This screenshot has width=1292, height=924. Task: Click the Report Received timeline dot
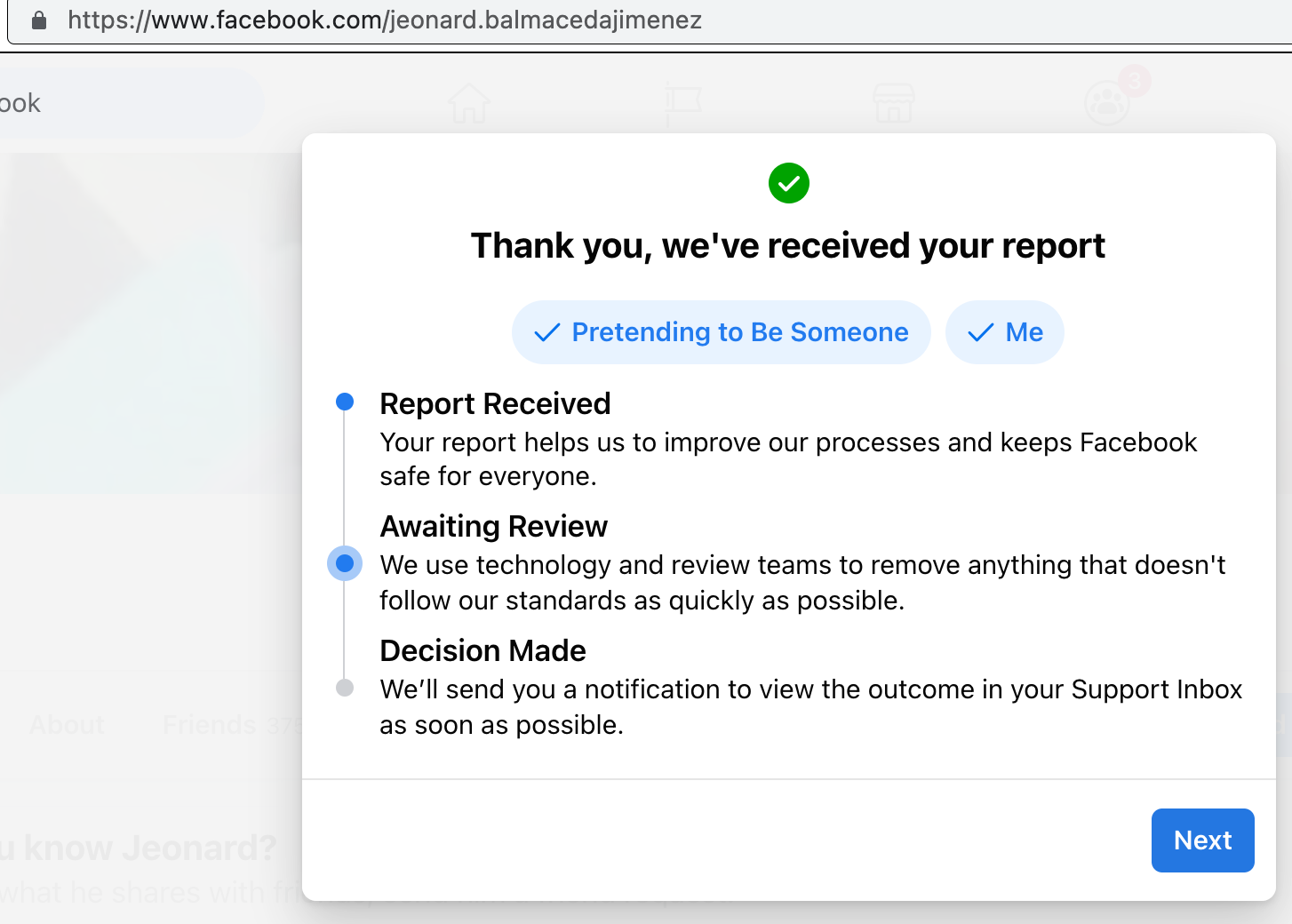click(345, 402)
